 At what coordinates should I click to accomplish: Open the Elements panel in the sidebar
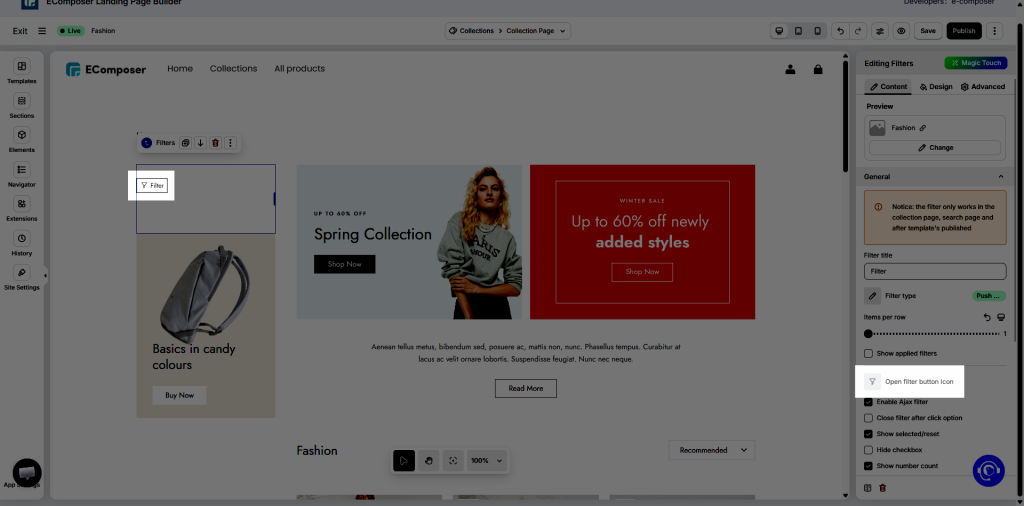(x=21, y=139)
